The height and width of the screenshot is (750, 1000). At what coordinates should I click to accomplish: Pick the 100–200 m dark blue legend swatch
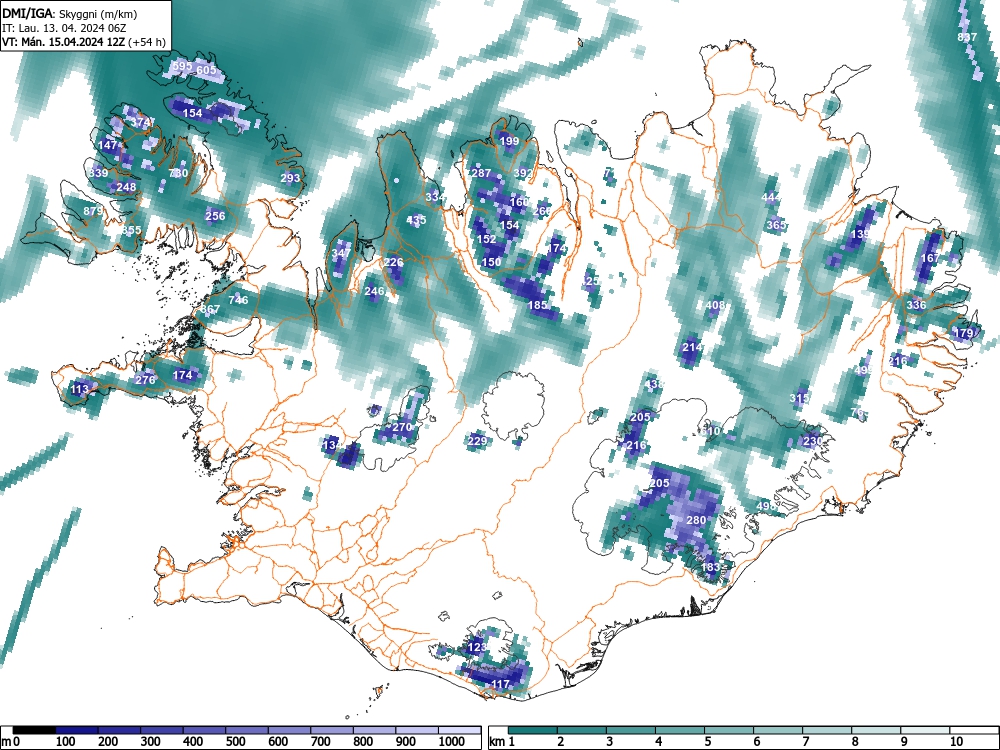click(77, 730)
